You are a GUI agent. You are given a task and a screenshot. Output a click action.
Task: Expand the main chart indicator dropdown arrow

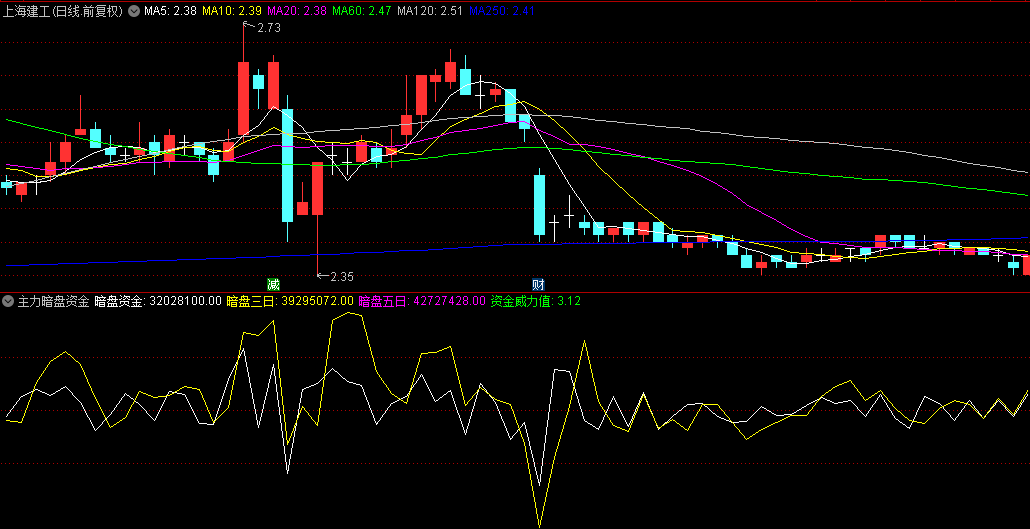(x=133, y=11)
